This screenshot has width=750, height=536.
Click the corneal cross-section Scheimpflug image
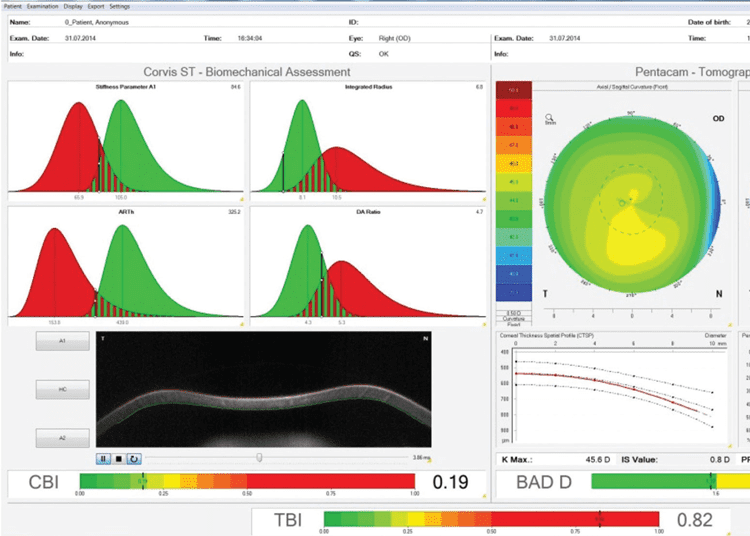264,390
